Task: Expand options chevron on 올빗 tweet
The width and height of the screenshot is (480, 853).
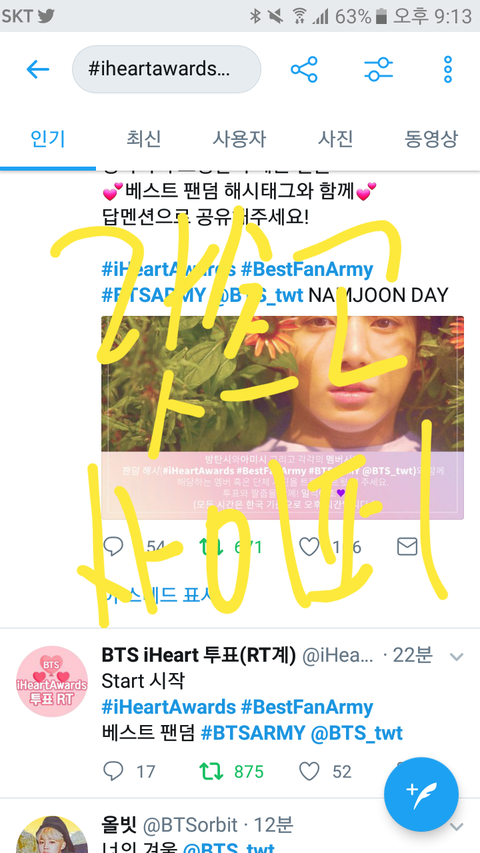Action: click(x=456, y=827)
